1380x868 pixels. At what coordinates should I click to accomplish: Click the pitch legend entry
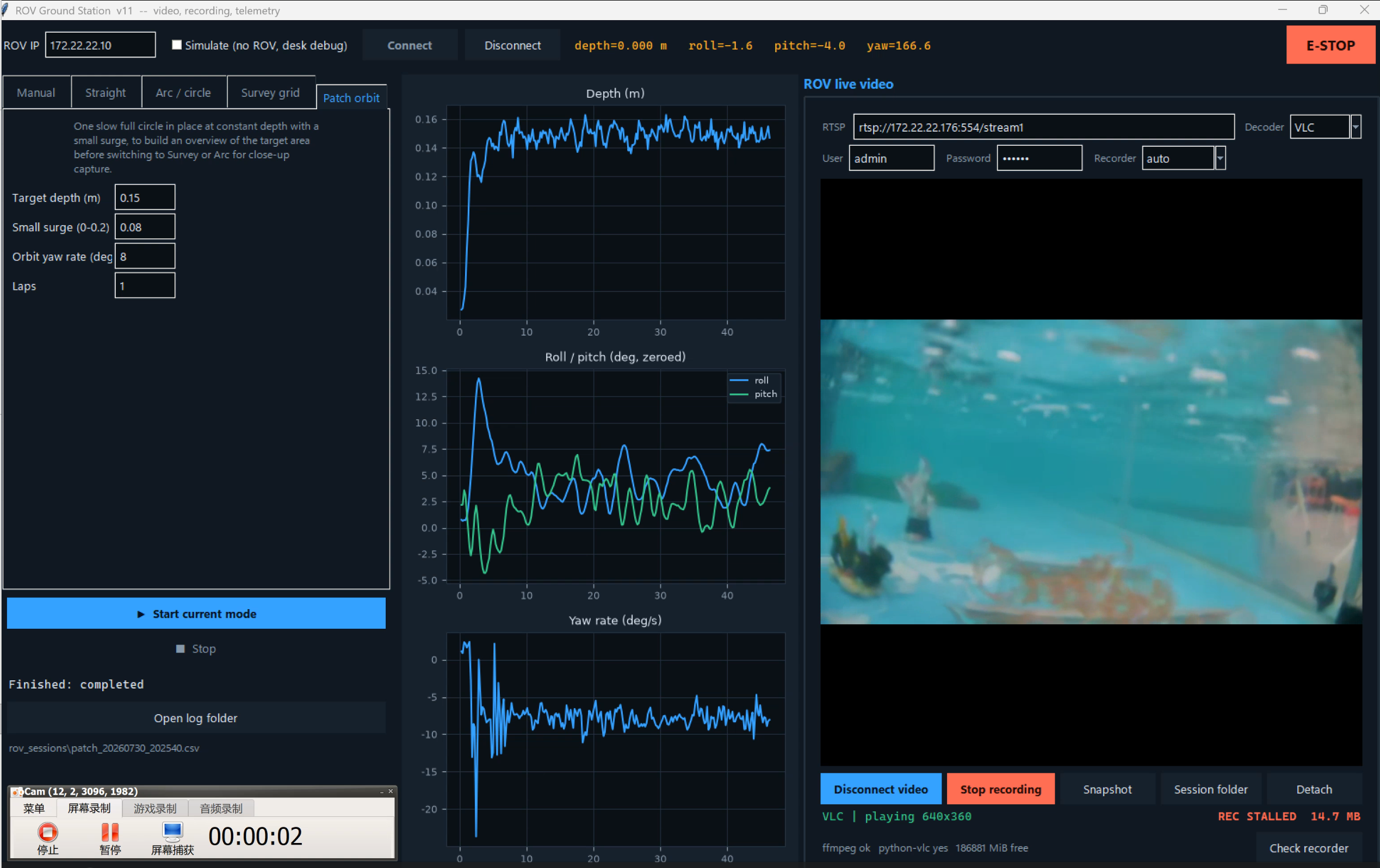coord(753,394)
